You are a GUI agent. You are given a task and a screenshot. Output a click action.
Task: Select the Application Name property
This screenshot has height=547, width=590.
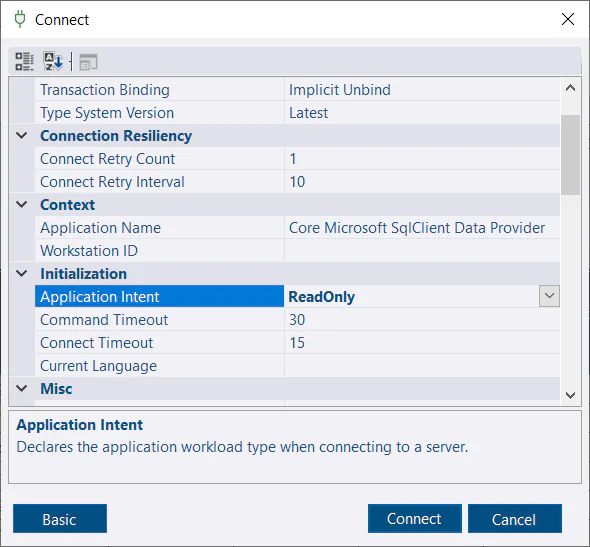pyautogui.click(x=160, y=228)
